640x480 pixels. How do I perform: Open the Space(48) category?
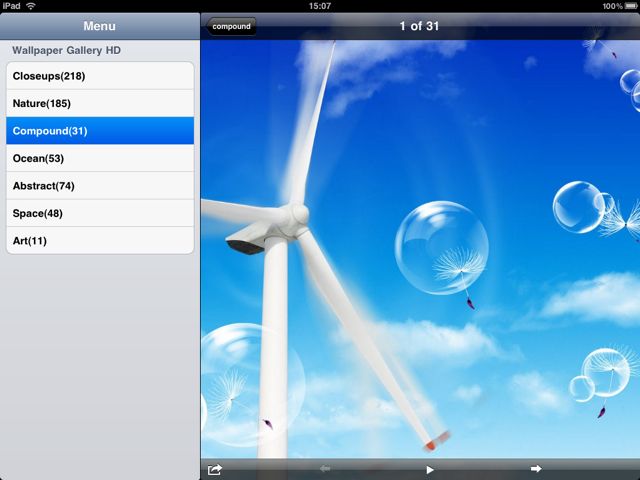100,213
